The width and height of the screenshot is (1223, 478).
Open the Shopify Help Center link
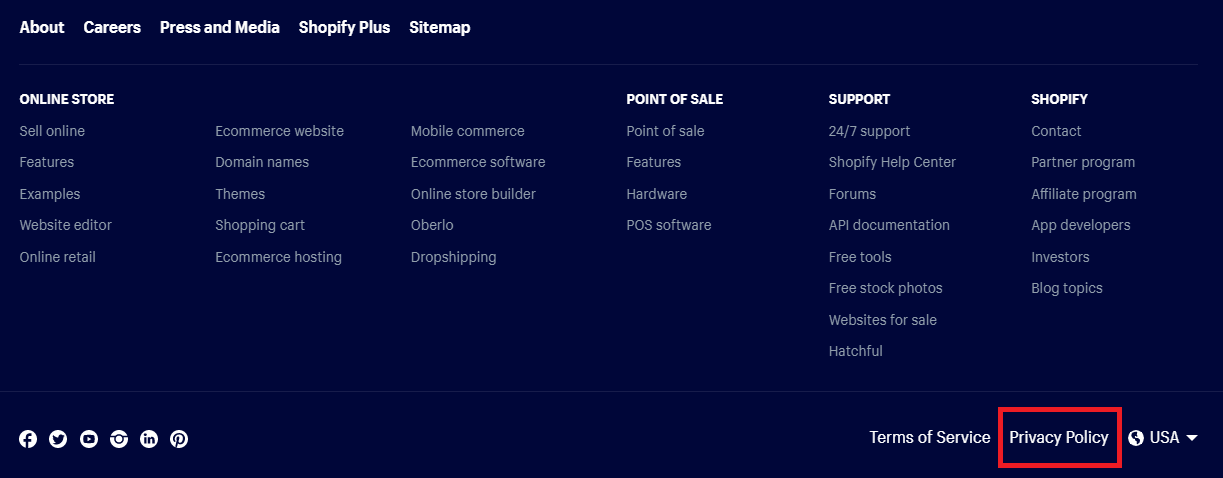click(892, 162)
